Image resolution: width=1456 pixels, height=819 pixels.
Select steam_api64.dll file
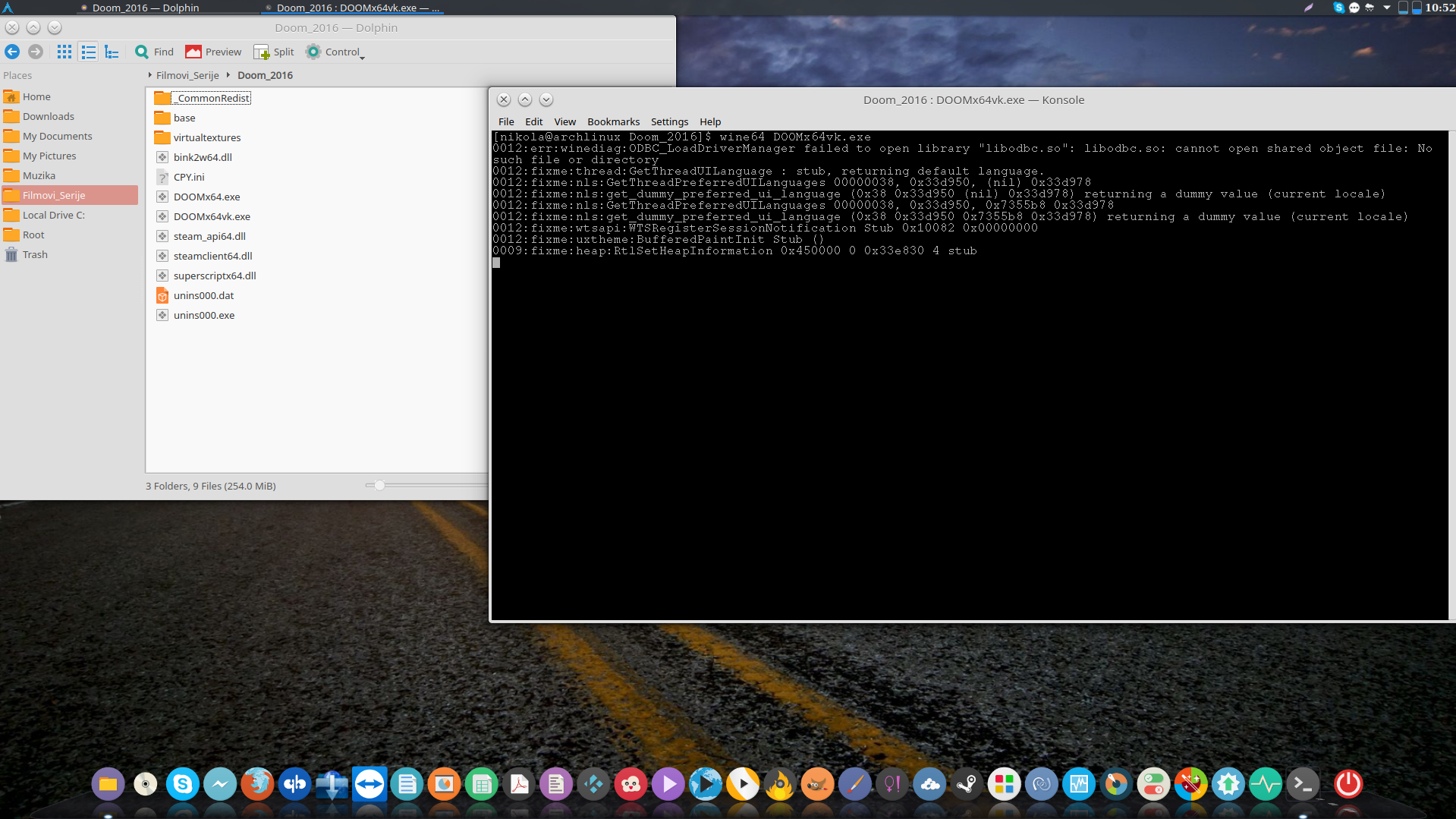click(x=201, y=236)
